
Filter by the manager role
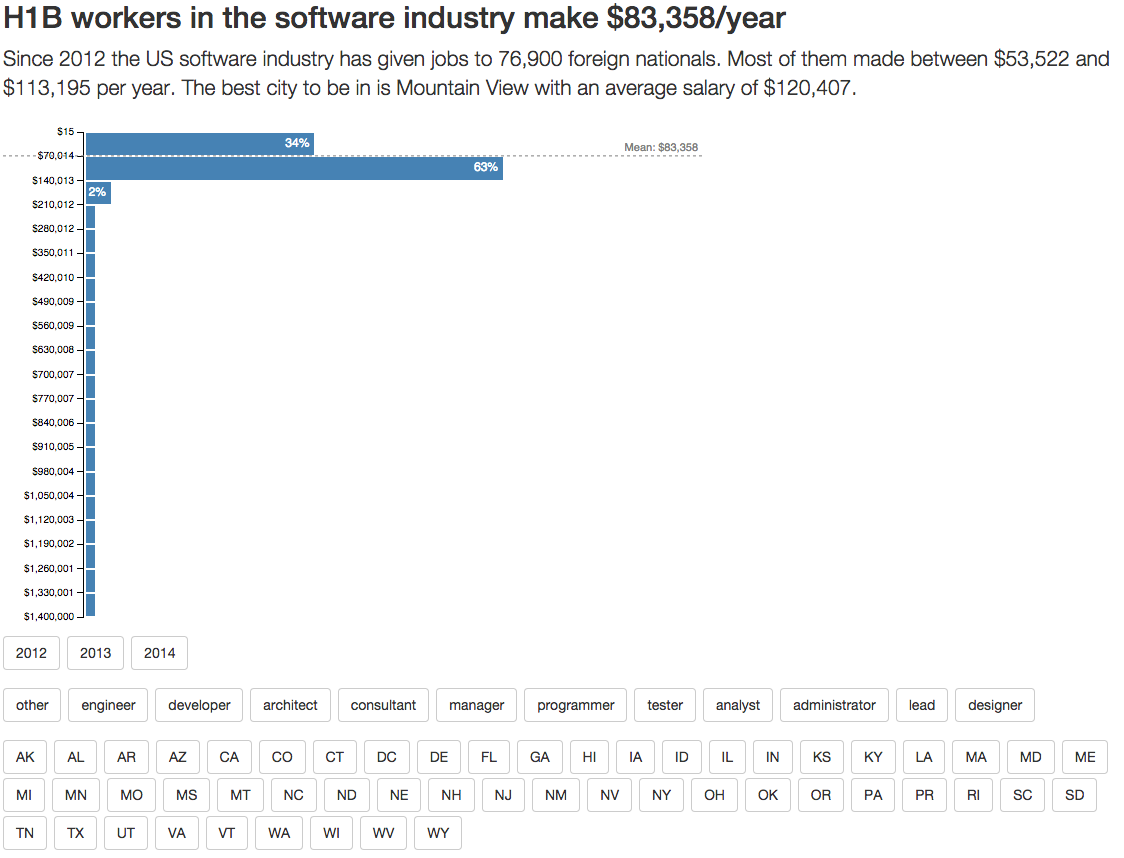[476, 705]
